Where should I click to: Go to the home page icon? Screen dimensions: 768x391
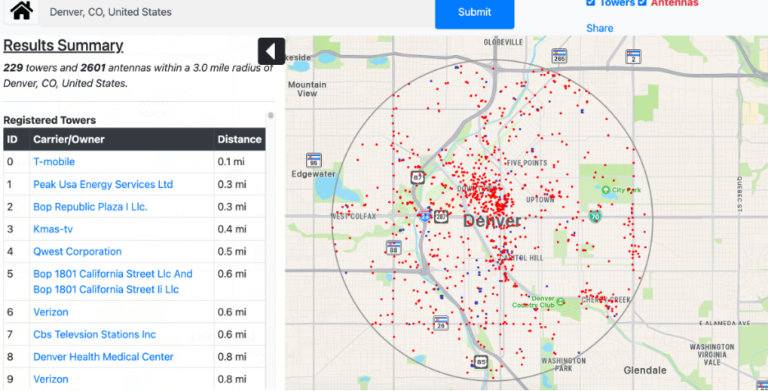pyautogui.click(x=22, y=11)
